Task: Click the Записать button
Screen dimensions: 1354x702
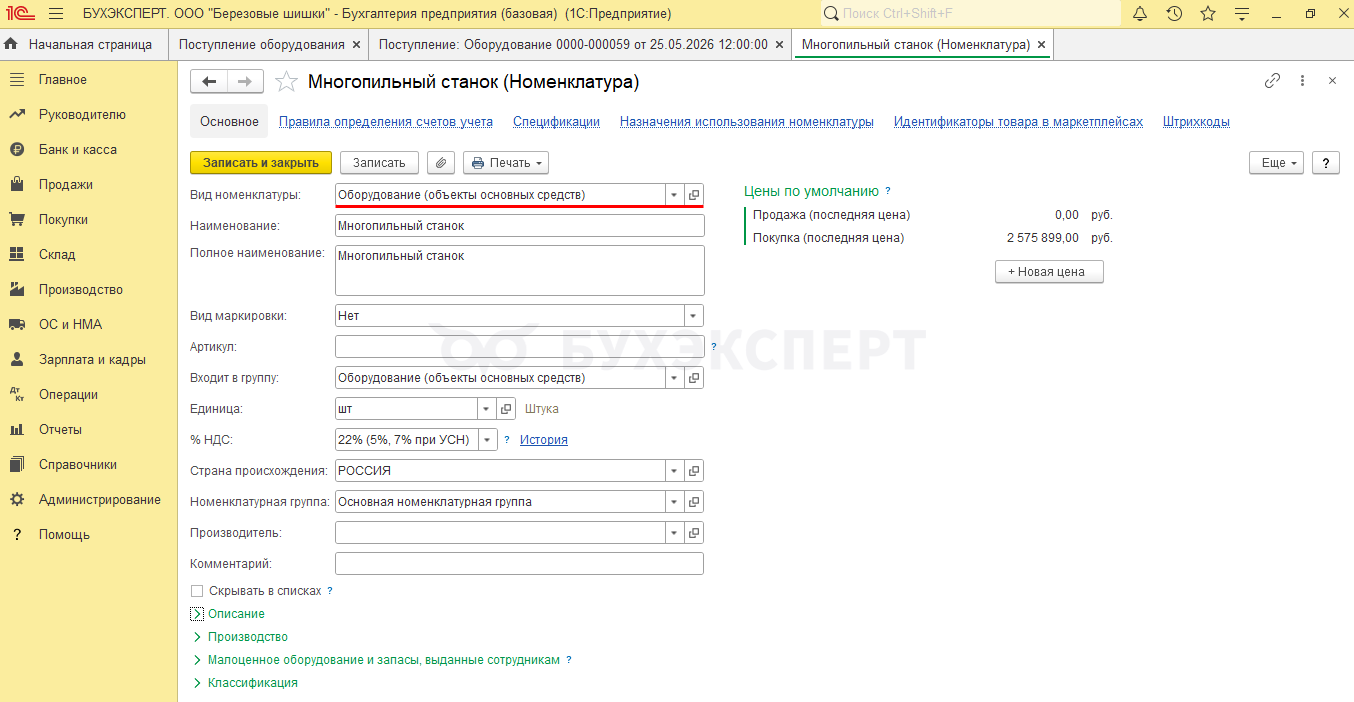Action: [x=379, y=163]
